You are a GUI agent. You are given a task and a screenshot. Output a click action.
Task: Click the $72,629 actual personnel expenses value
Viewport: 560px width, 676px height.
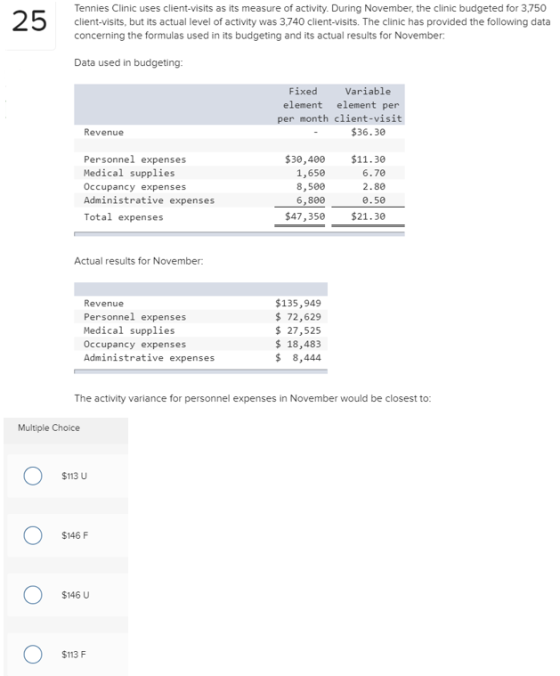click(x=298, y=317)
